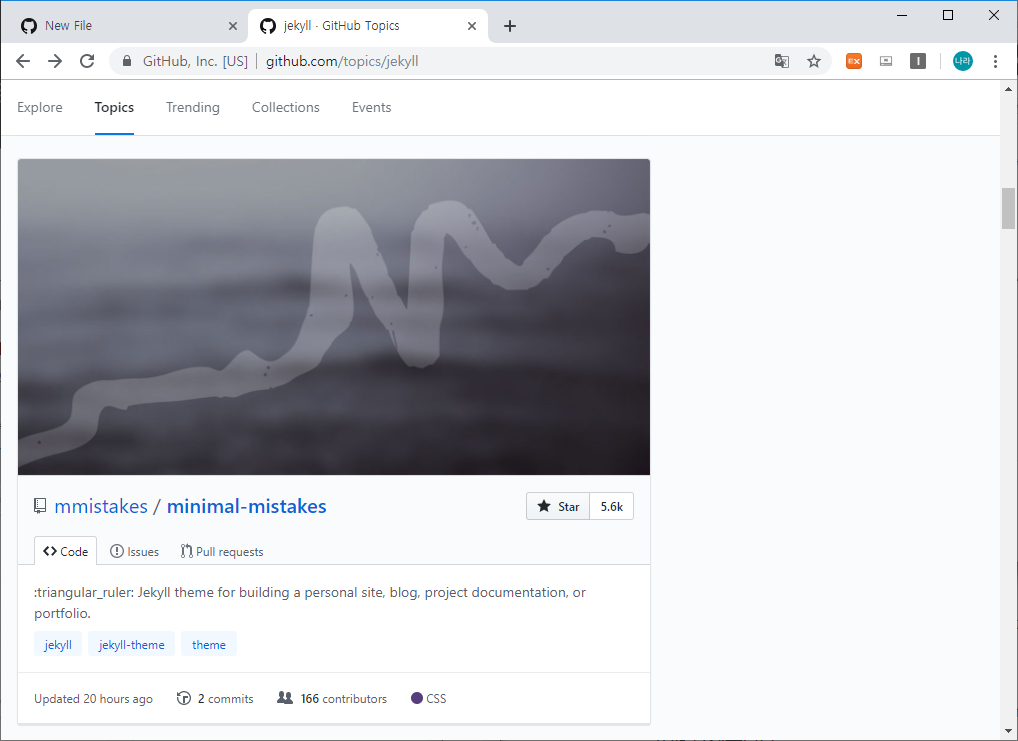Image resolution: width=1018 pixels, height=741 pixels.
Task: Open the Issues tab of the repository card
Action: coord(134,551)
